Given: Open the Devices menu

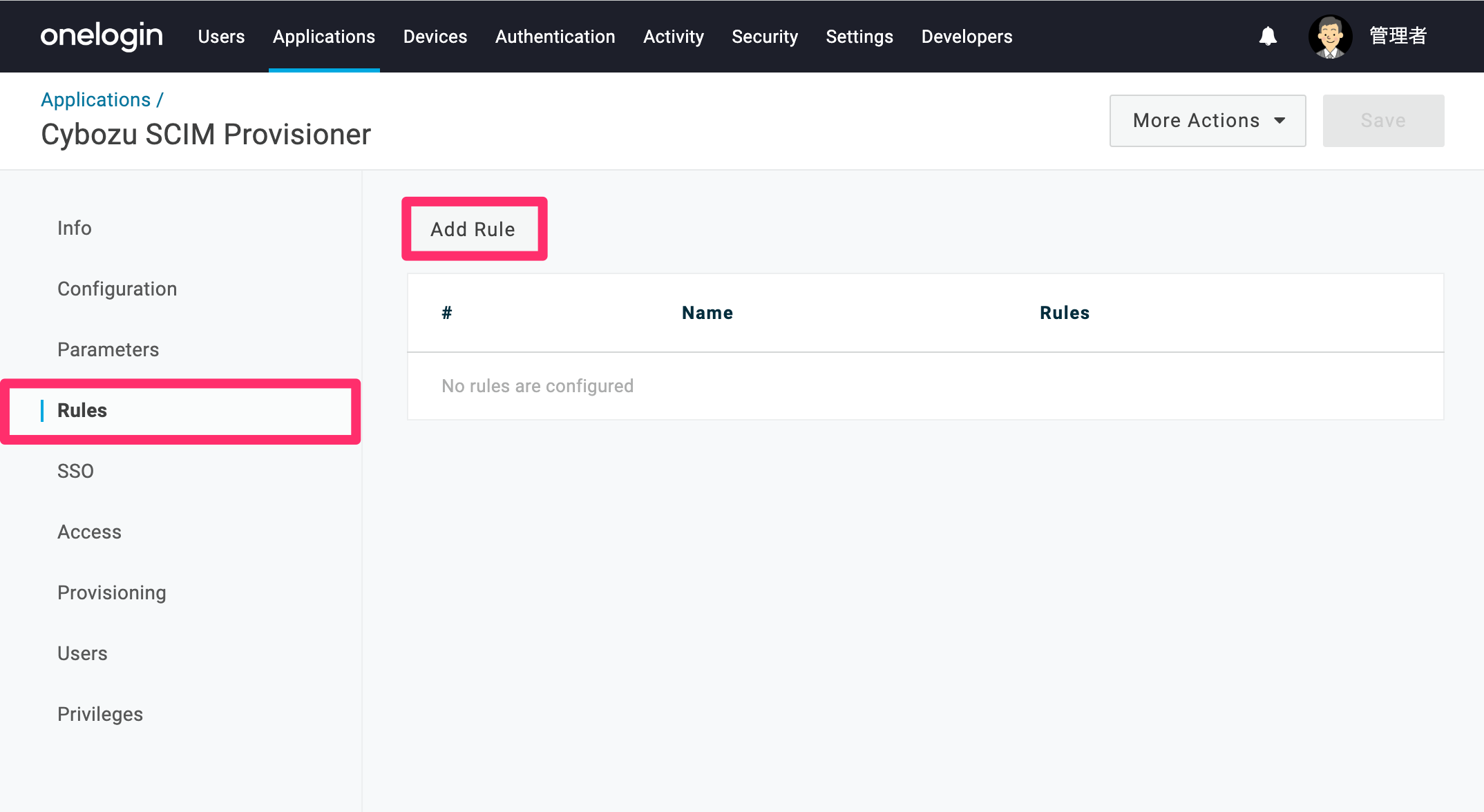Looking at the screenshot, I should coord(435,37).
